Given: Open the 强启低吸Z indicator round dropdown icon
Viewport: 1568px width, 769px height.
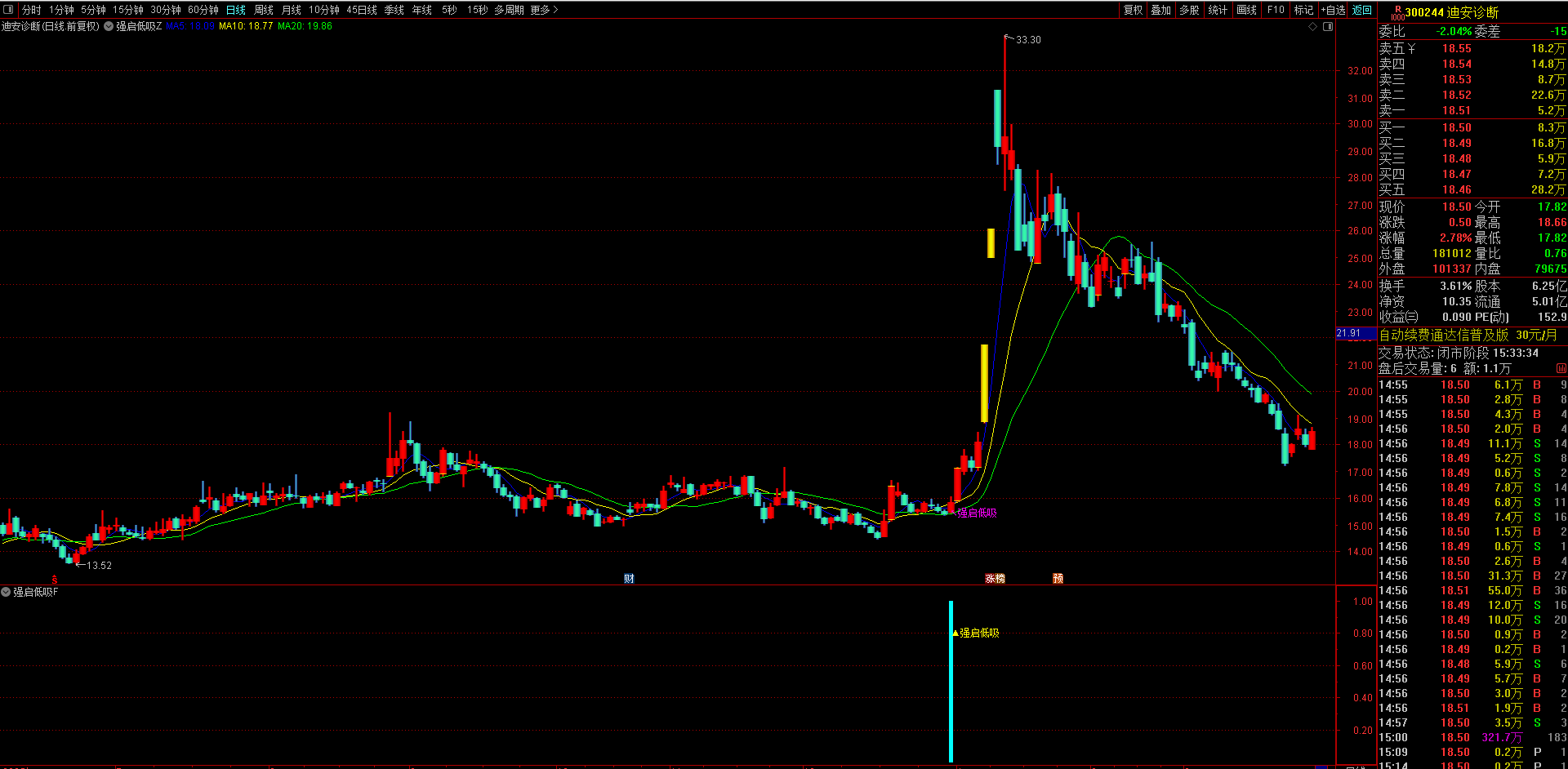Looking at the screenshot, I should [x=109, y=26].
